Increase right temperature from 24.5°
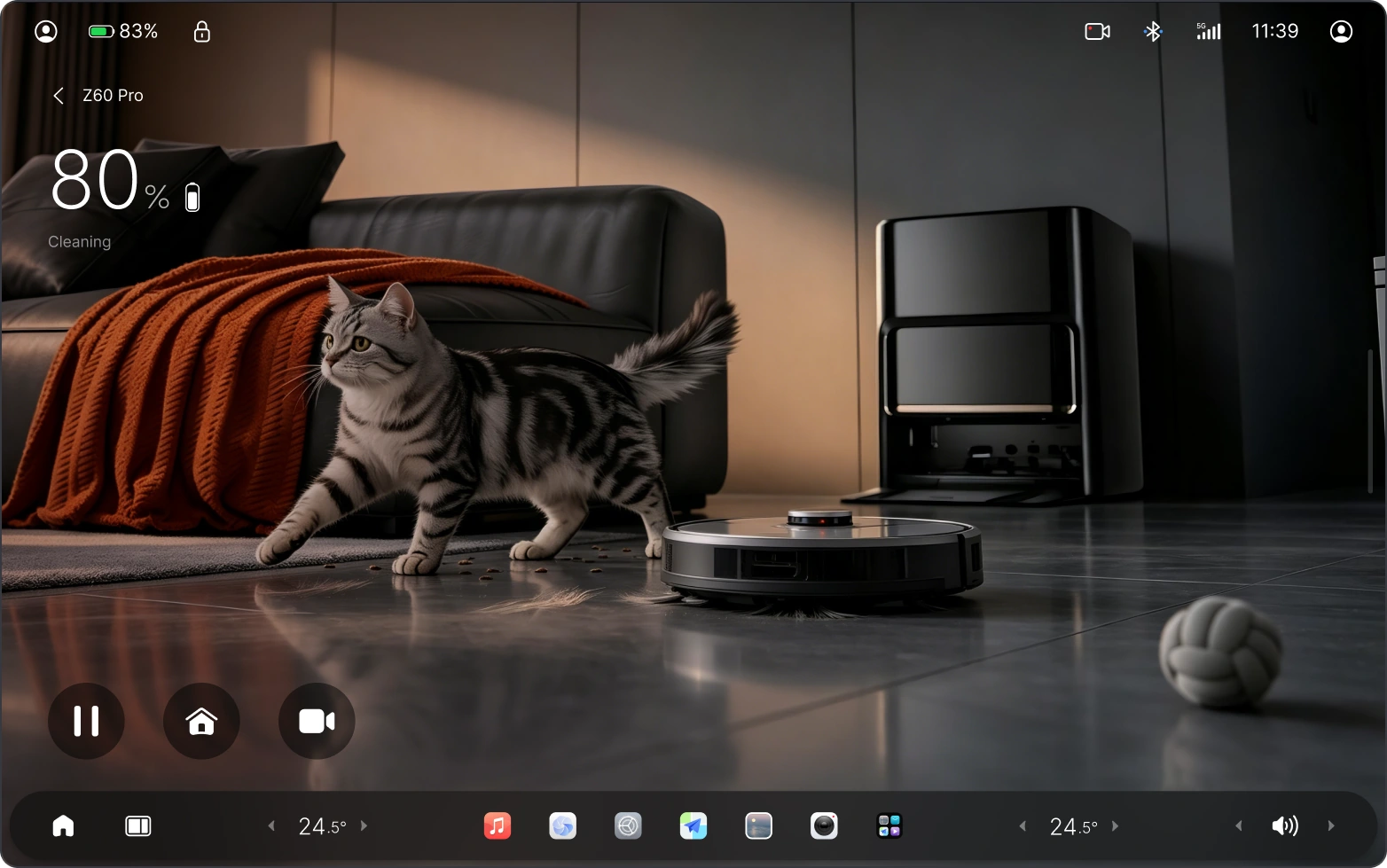This screenshot has height=868, width=1387. point(1115,825)
